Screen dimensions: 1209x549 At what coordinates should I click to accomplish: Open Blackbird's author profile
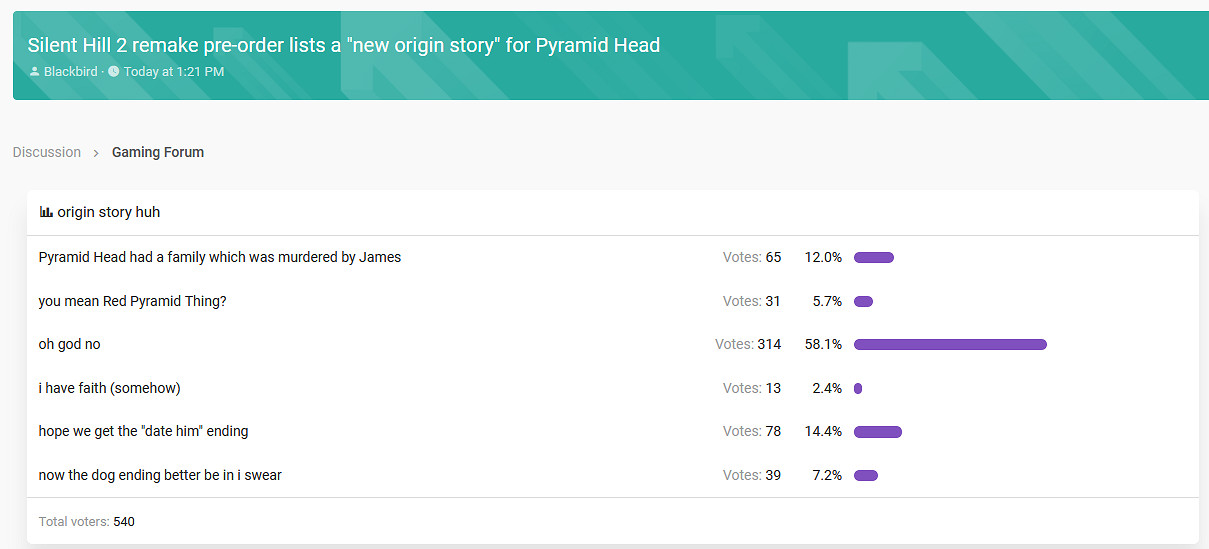[70, 72]
